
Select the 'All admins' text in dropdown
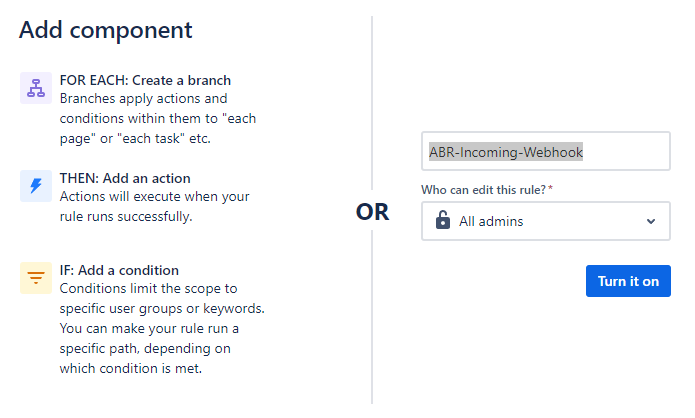click(491, 221)
